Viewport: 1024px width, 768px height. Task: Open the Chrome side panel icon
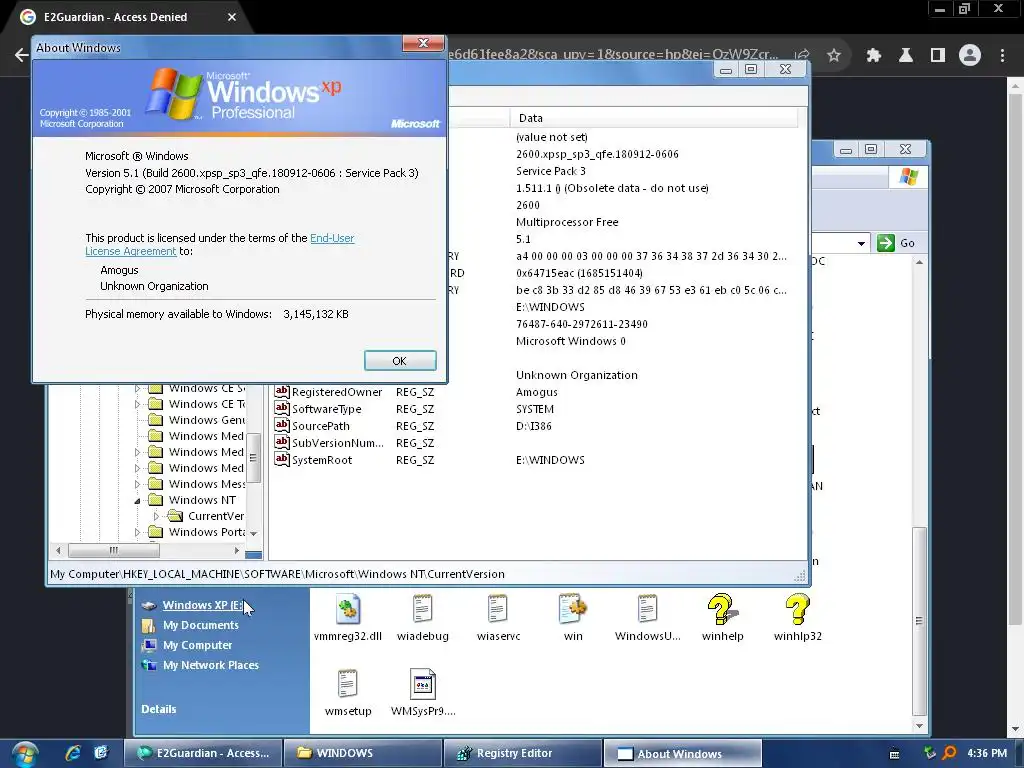pos(938,55)
